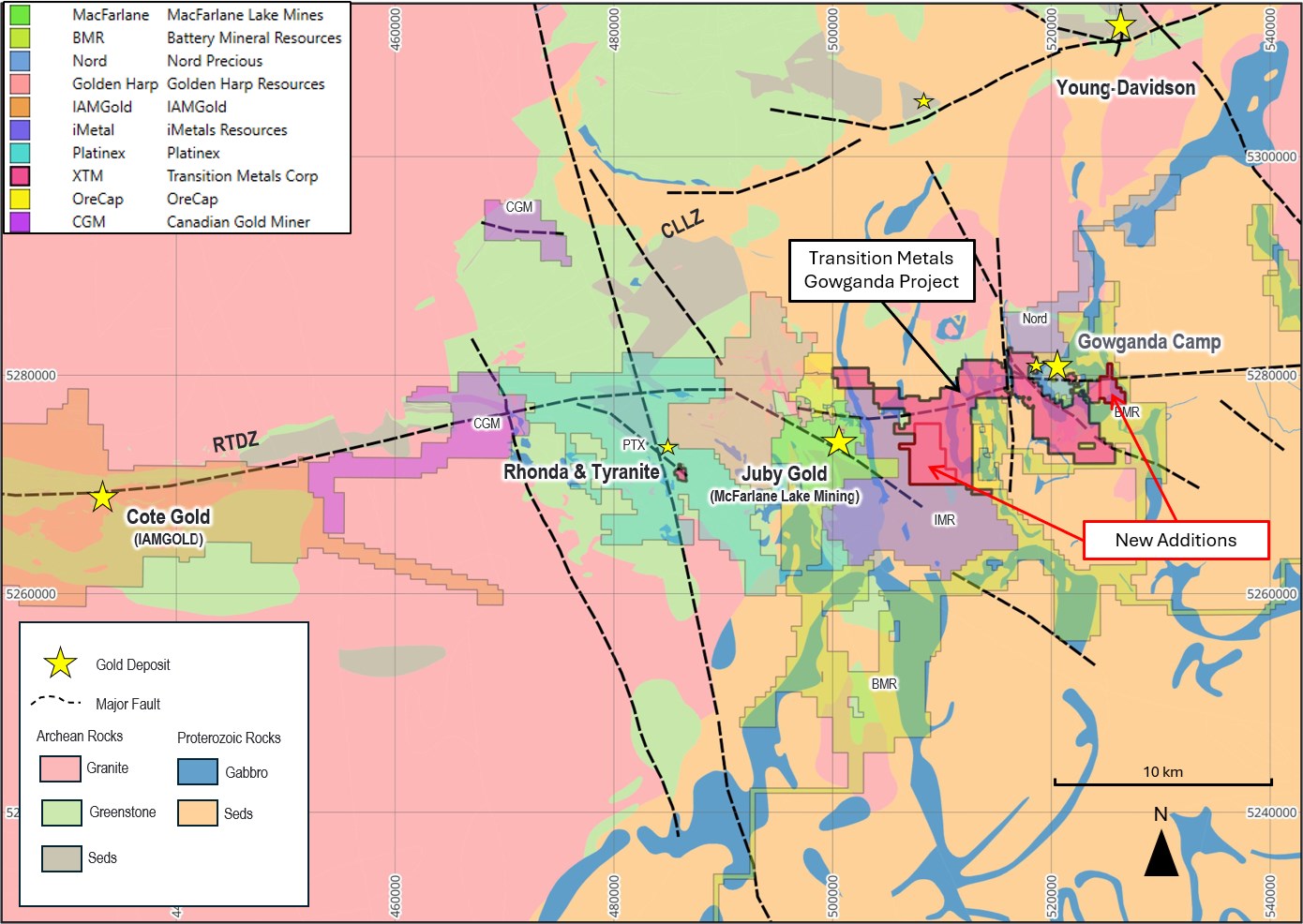1303x924 pixels.
Task: Click the XTM magenta legend swatch
Action: (20, 176)
